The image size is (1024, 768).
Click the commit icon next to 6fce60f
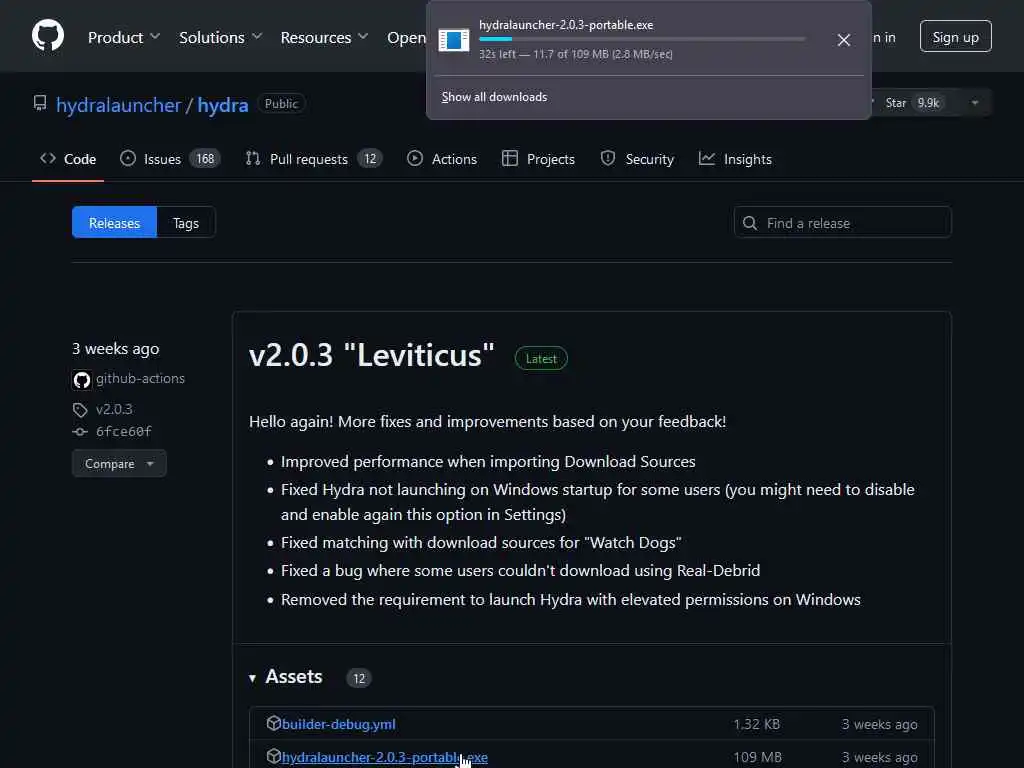80,432
